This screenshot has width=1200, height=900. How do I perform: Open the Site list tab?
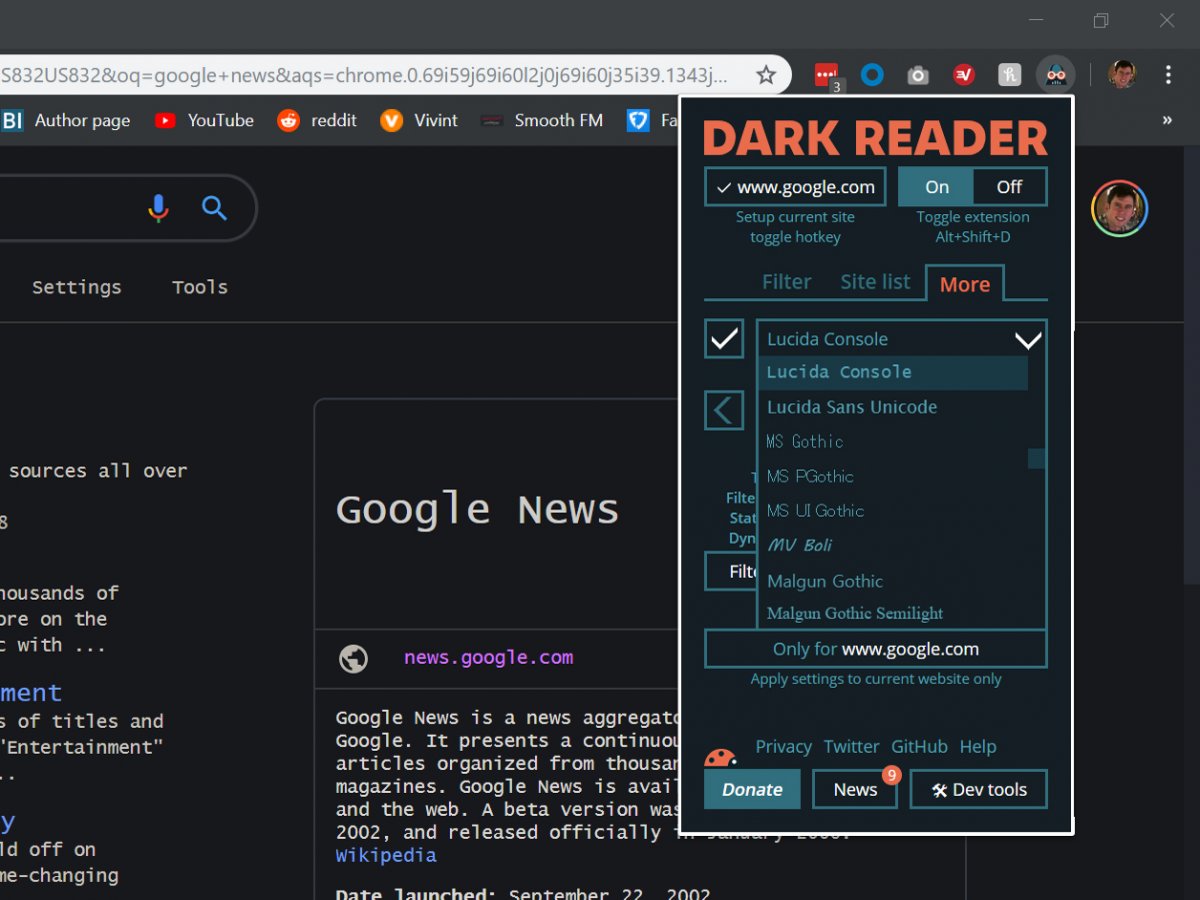875,282
